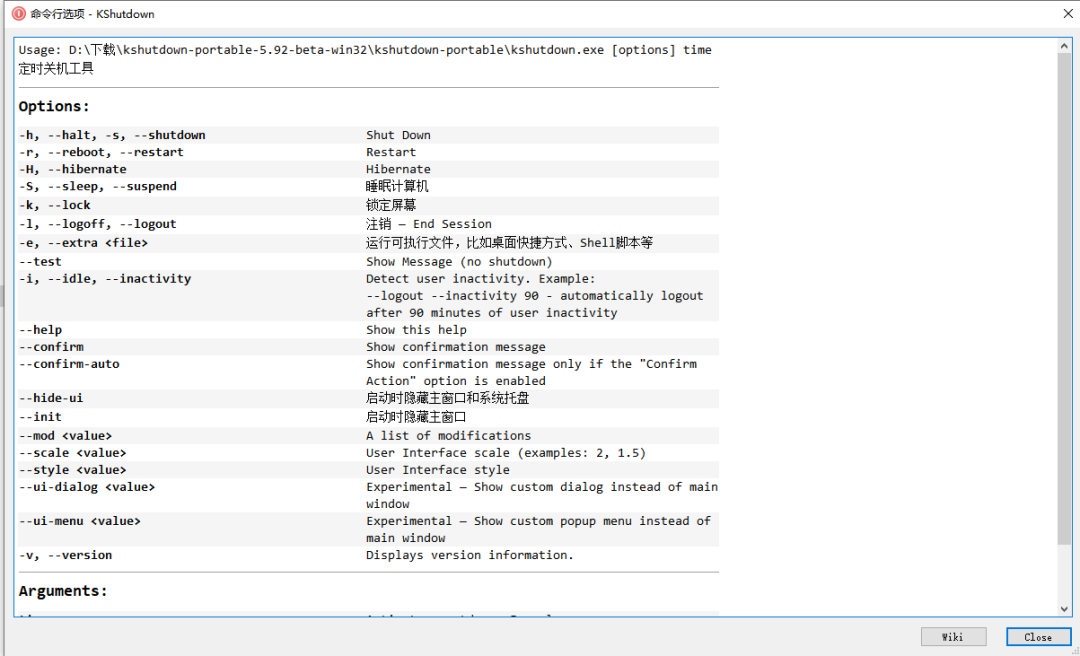The image size is (1080, 656).
Task: Click the "锁定屏幕" description
Action: tap(391, 205)
